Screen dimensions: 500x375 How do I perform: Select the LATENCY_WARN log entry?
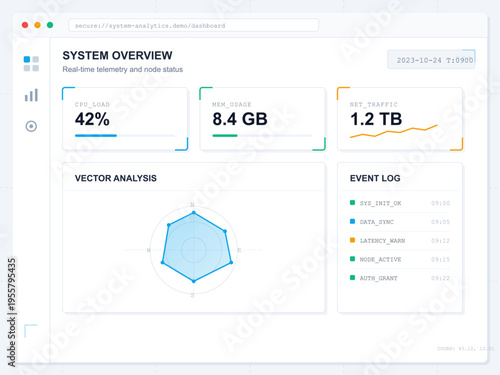400,240
